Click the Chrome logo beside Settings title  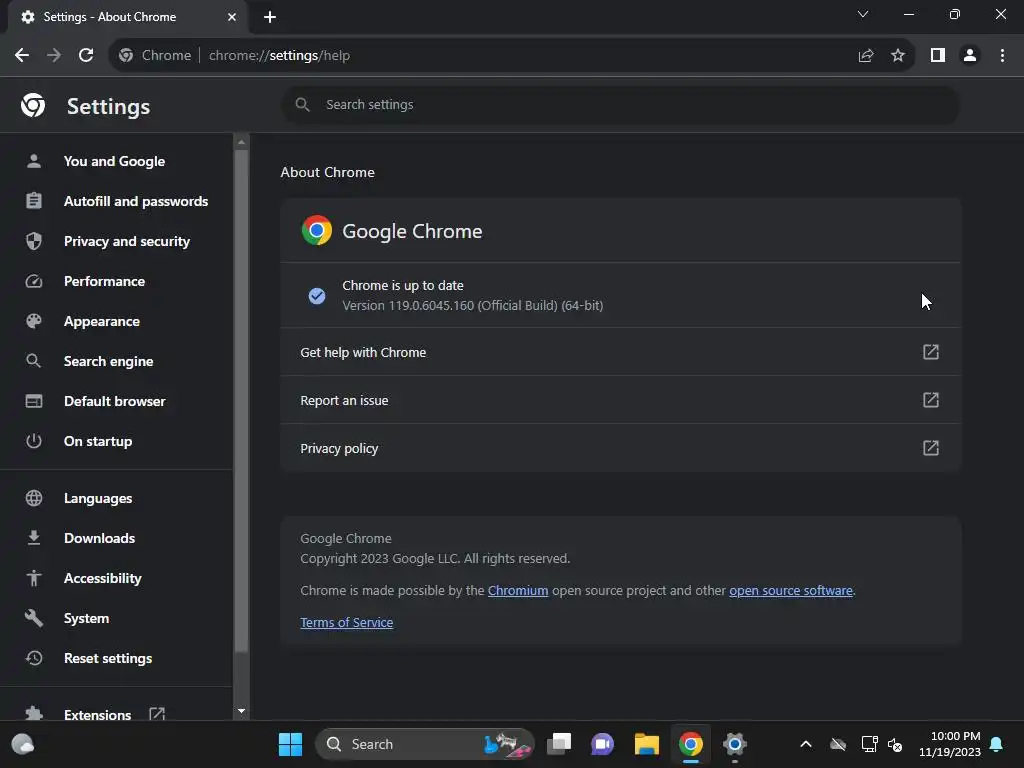coord(33,105)
